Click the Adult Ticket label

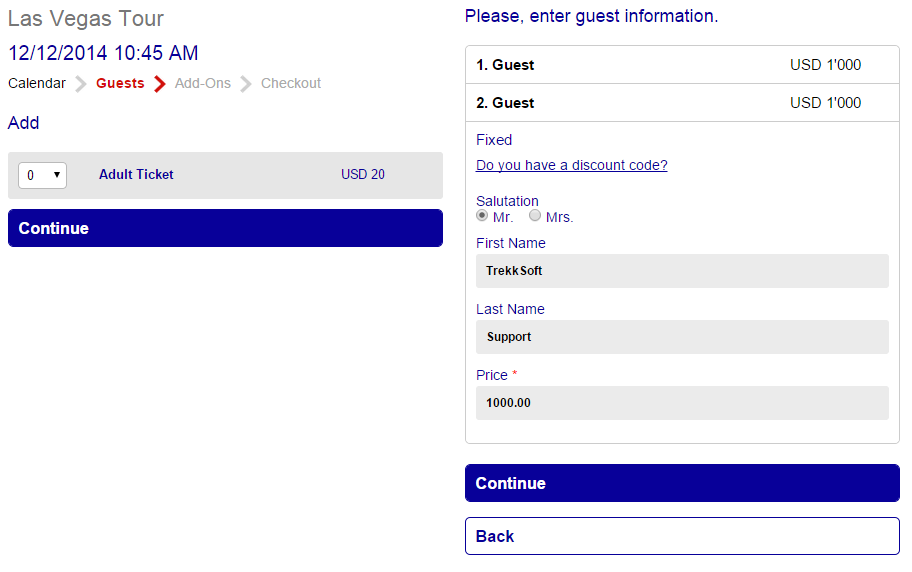click(136, 175)
